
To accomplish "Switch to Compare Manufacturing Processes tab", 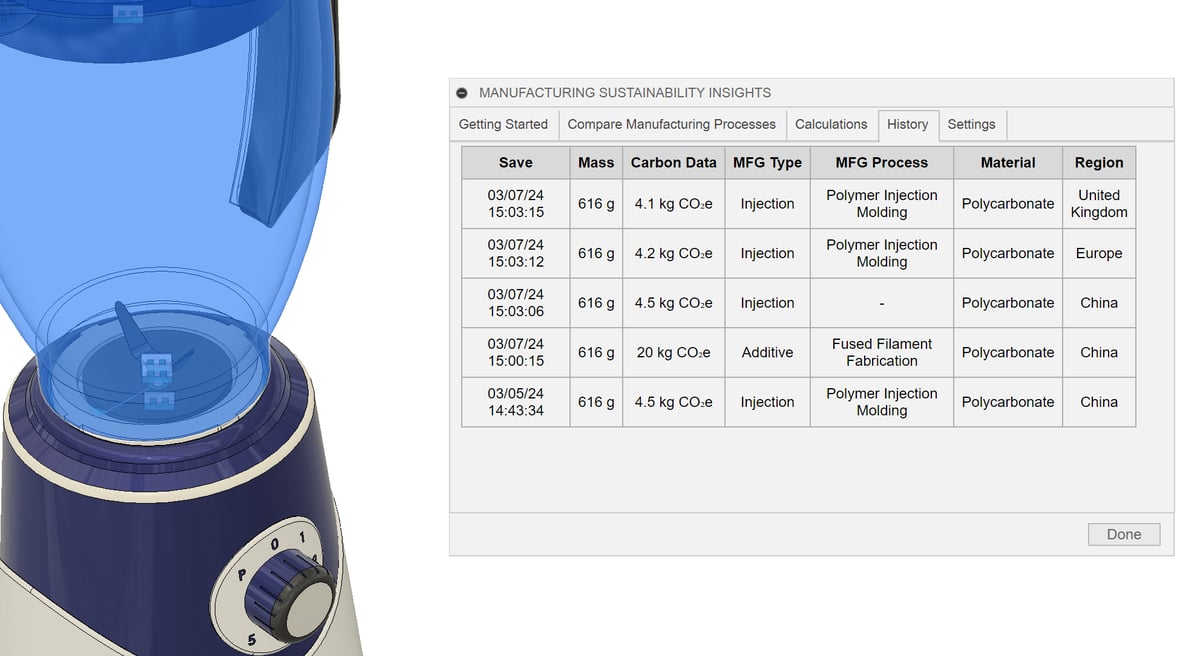I will 671,125.
